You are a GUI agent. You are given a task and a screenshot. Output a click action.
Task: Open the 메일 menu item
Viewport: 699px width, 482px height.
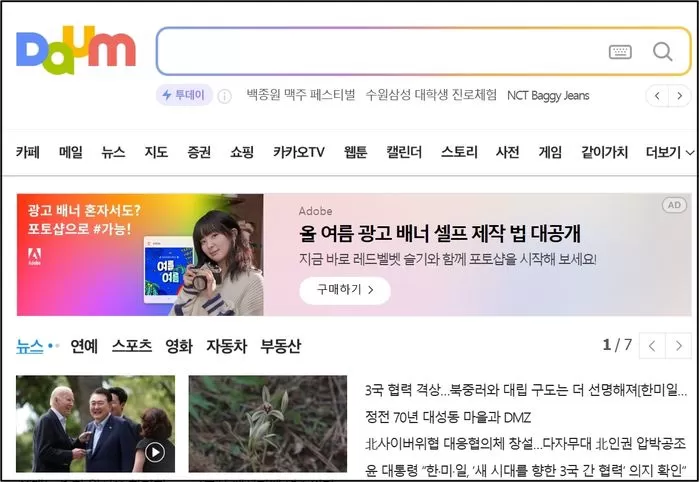pos(70,152)
